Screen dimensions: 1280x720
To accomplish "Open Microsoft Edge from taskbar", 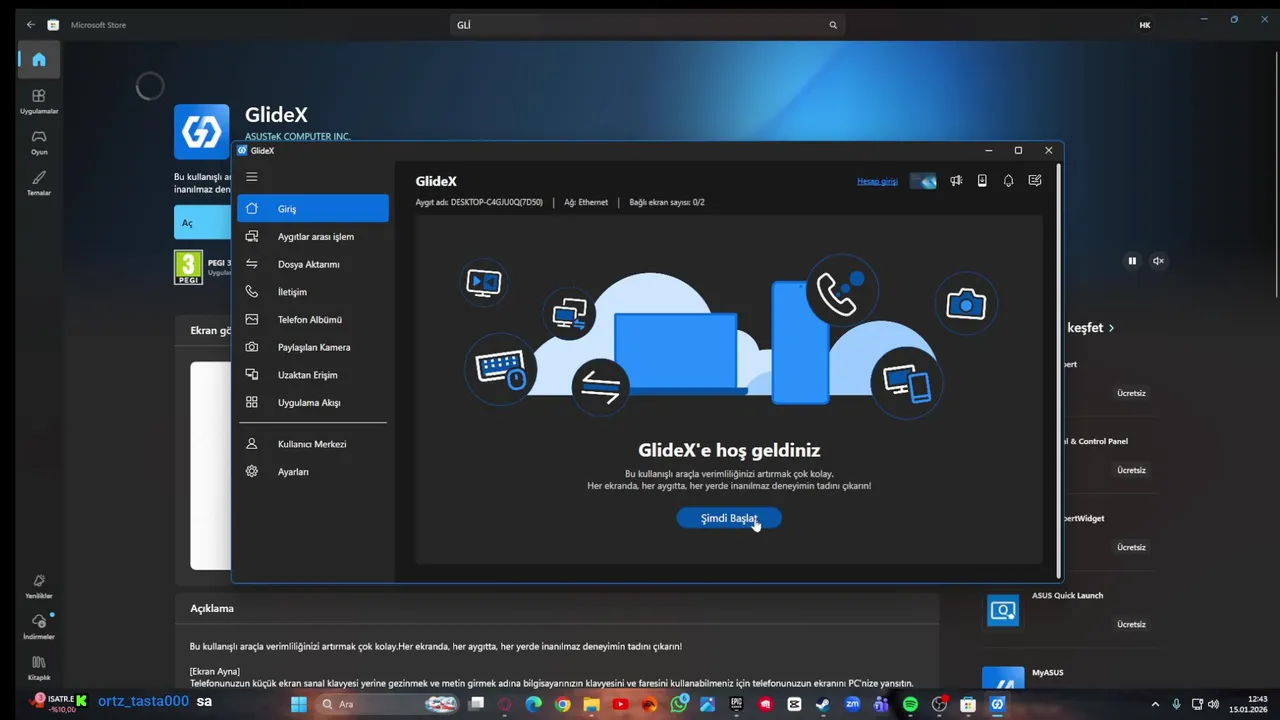I will click(533, 704).
